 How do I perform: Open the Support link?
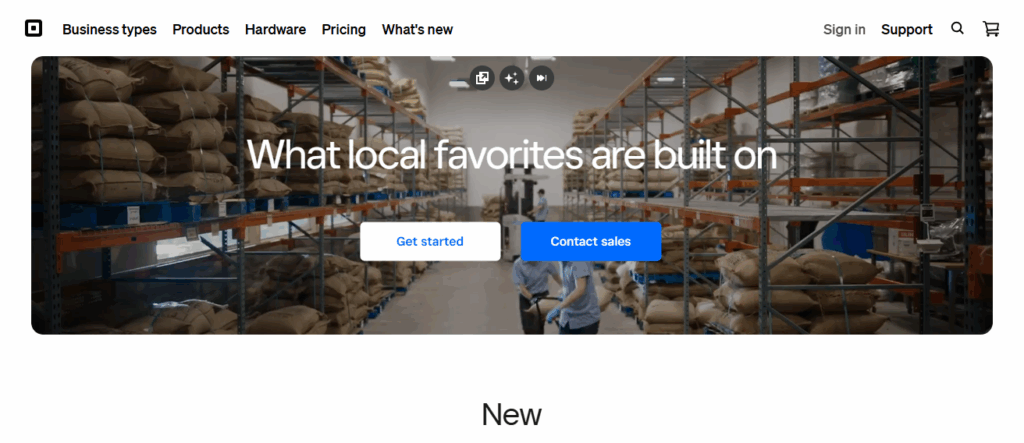(906, 29)
